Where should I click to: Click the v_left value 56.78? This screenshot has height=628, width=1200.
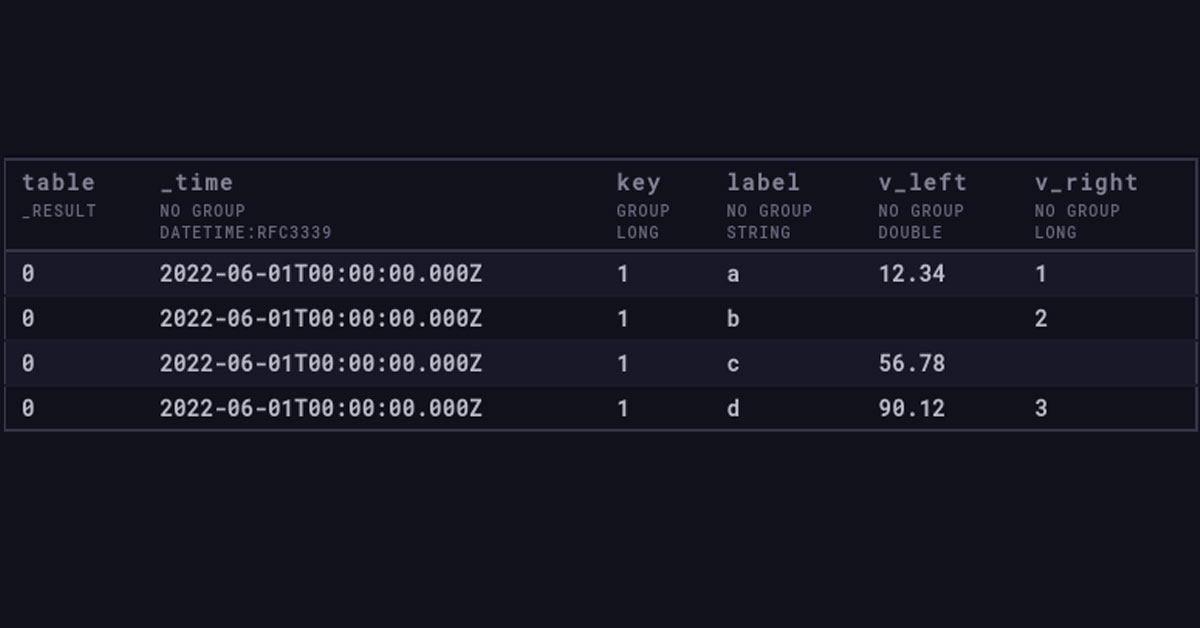[x=911, y=363]
